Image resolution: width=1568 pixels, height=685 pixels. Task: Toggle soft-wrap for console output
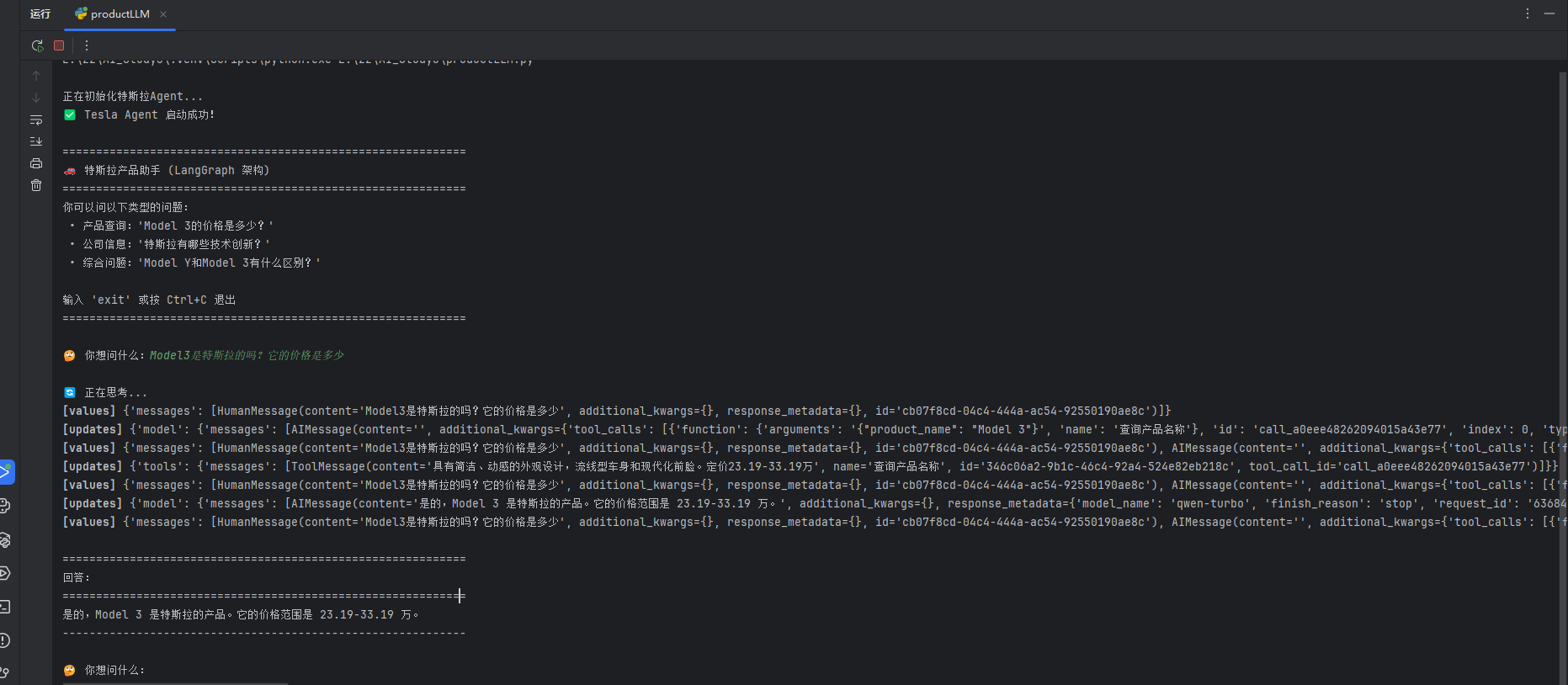click(x=36, y=119)
